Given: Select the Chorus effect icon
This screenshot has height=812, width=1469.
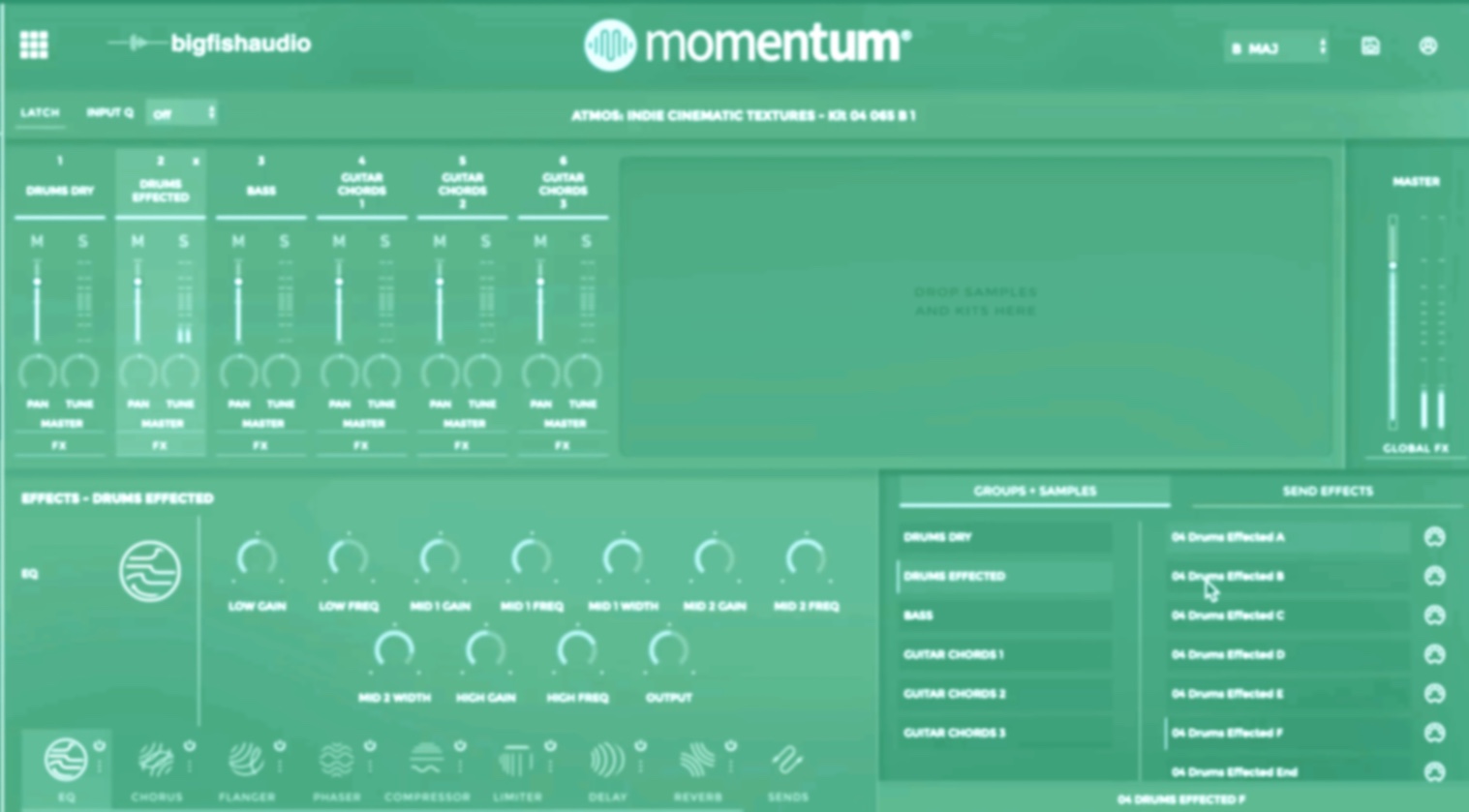Looking at the screenshot, I should (155, 761).
